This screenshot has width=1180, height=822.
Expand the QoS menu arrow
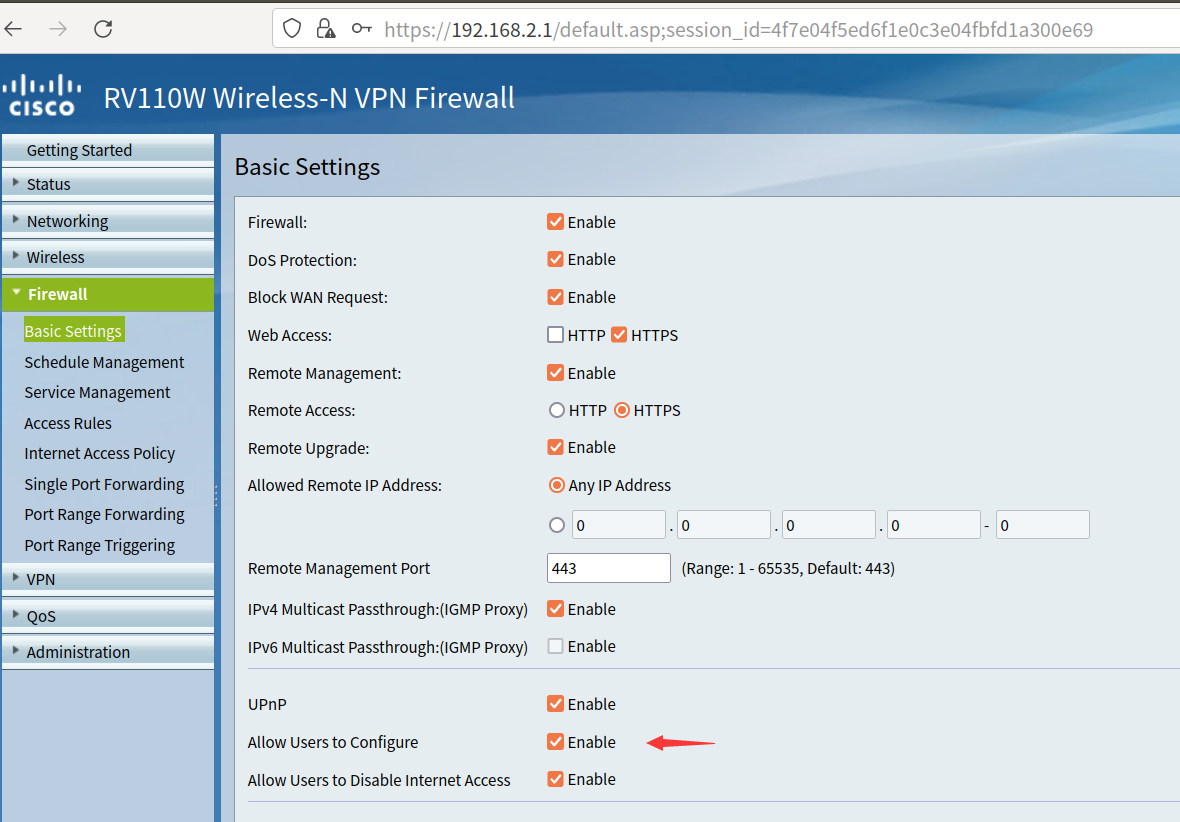[15, 614]
